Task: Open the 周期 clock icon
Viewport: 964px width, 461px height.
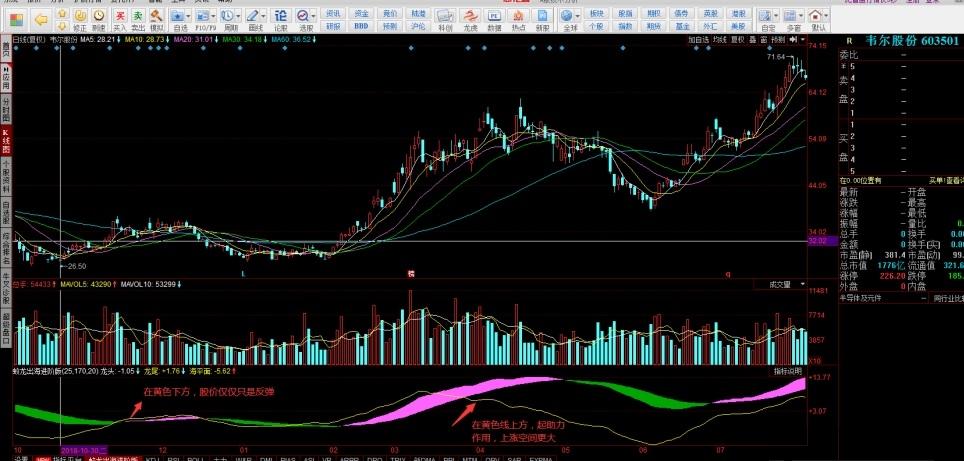Action: tap(227, 16)
